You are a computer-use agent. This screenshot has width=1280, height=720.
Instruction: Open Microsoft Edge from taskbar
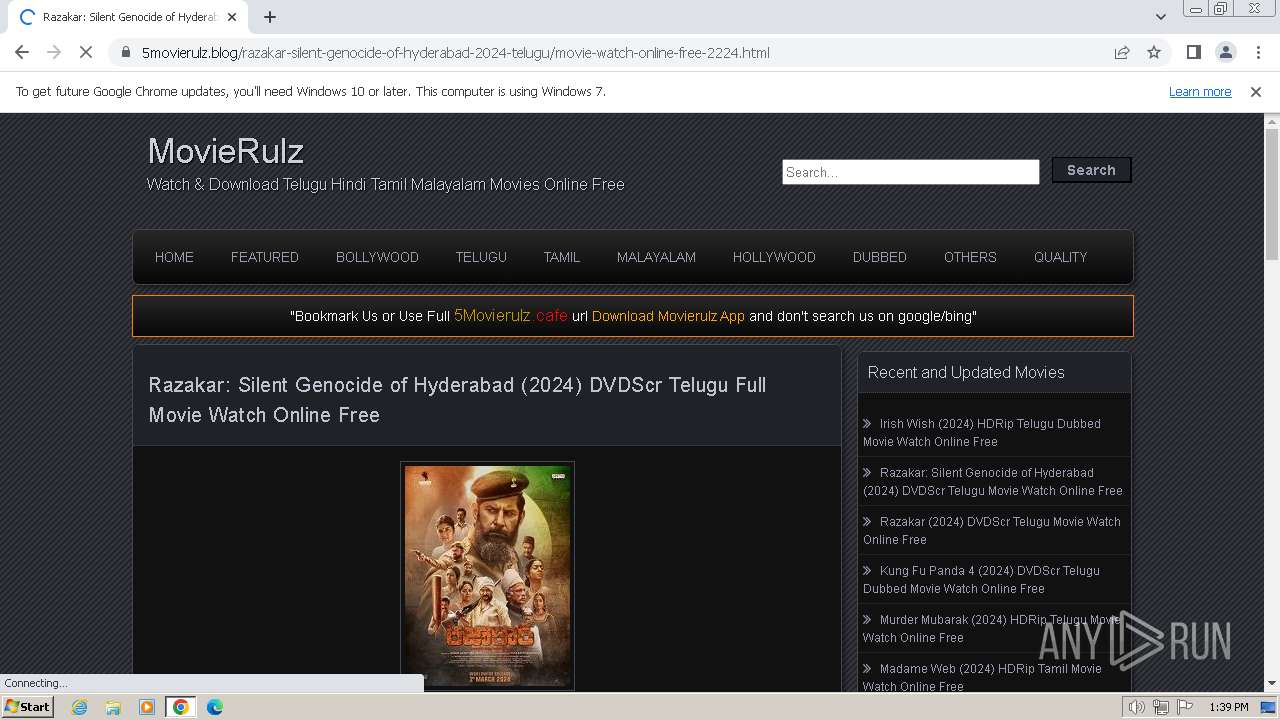tap(215, 707)
